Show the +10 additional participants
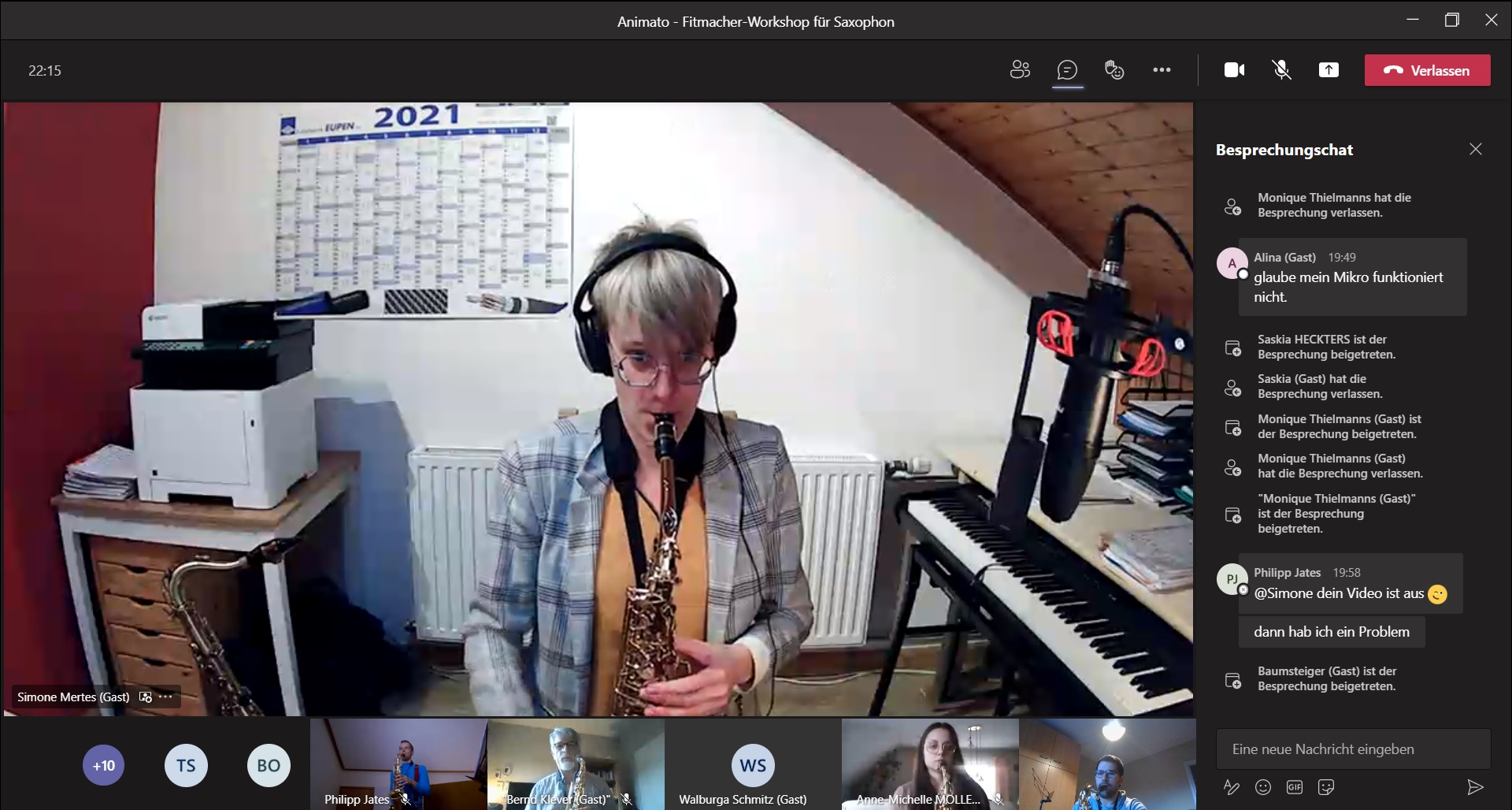The height and width of the screenshot is (810, 1512). (104, 765)
